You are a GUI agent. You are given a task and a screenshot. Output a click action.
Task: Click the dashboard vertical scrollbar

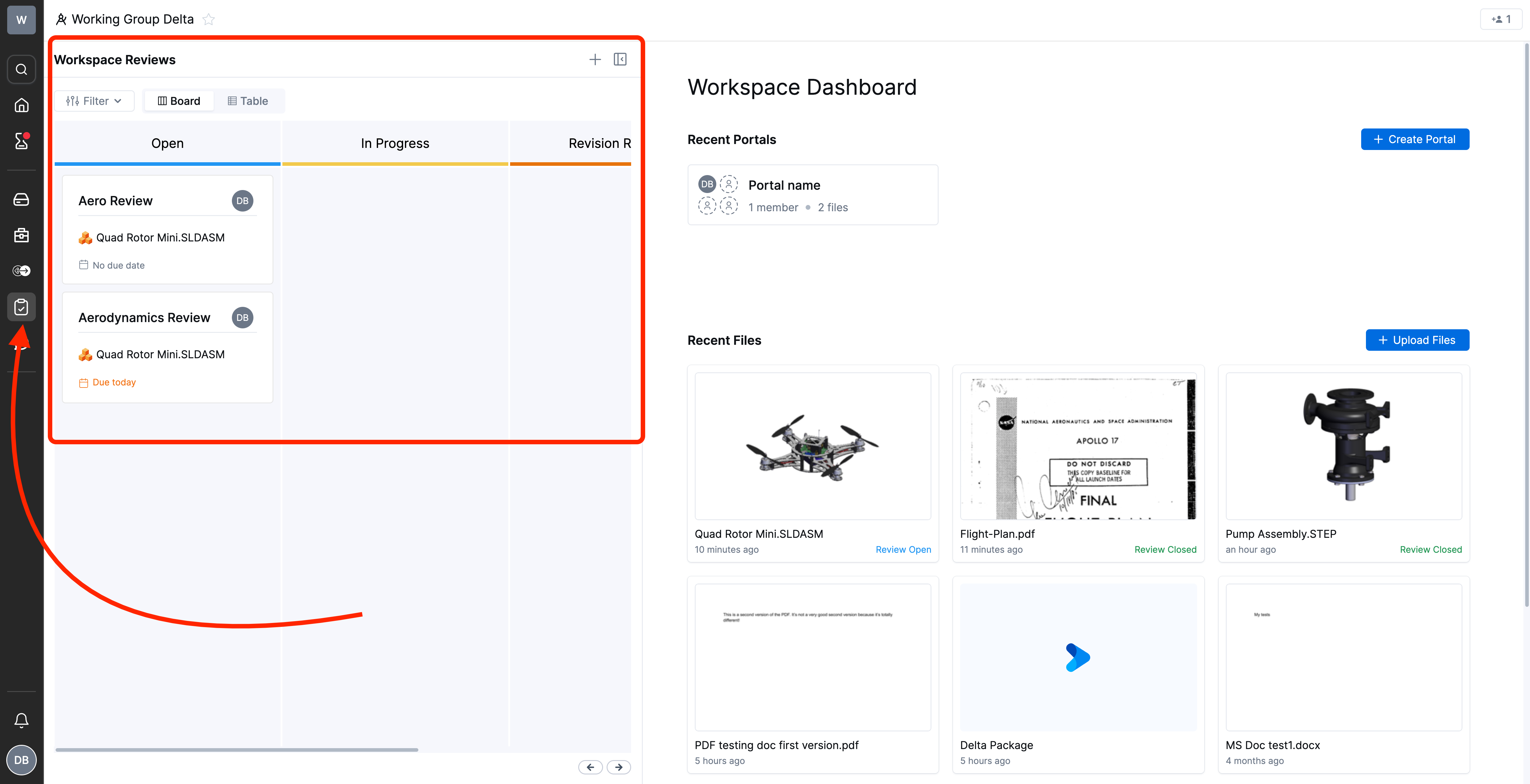(1526, 325)
